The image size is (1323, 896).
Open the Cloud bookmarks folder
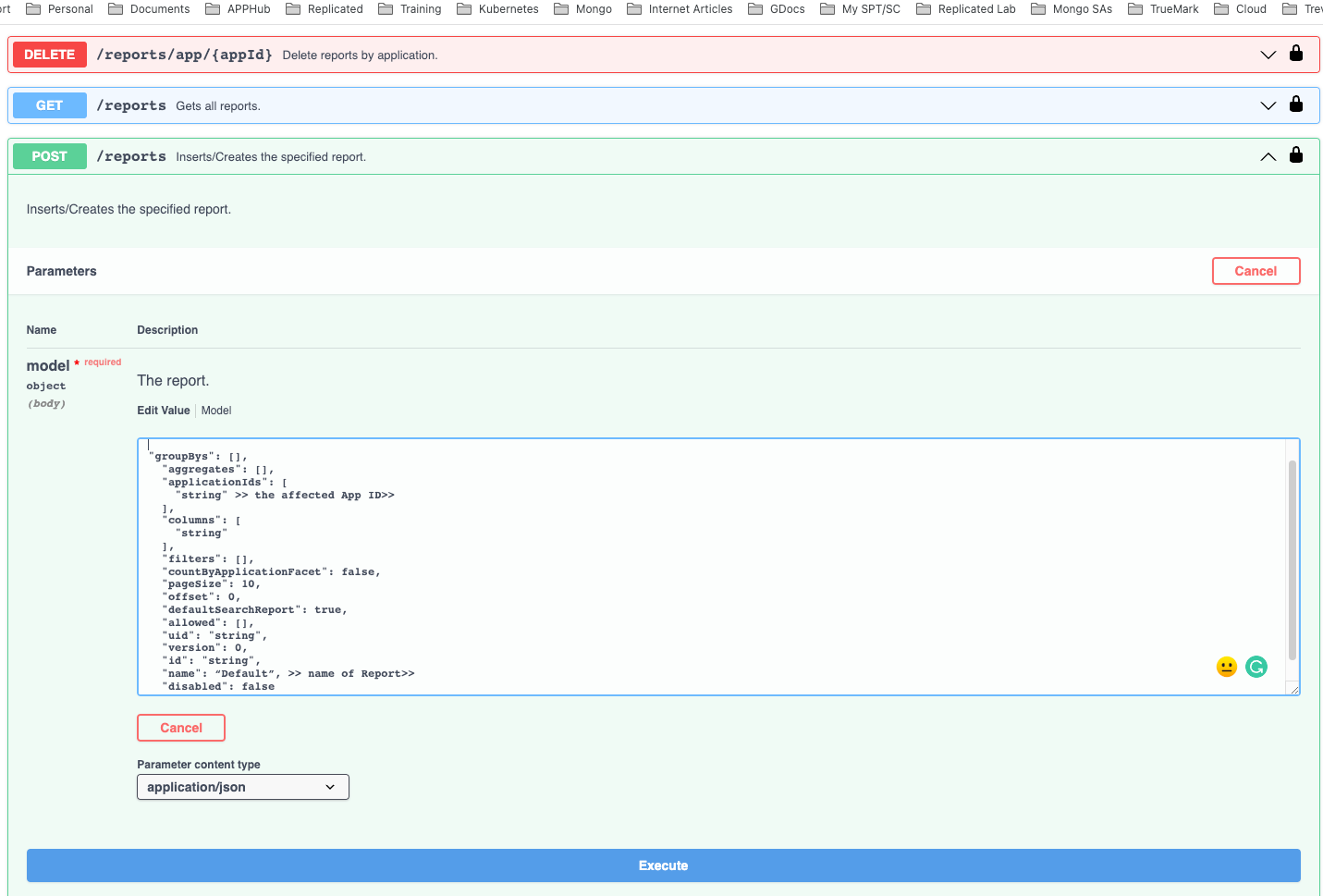point(1241,9)
